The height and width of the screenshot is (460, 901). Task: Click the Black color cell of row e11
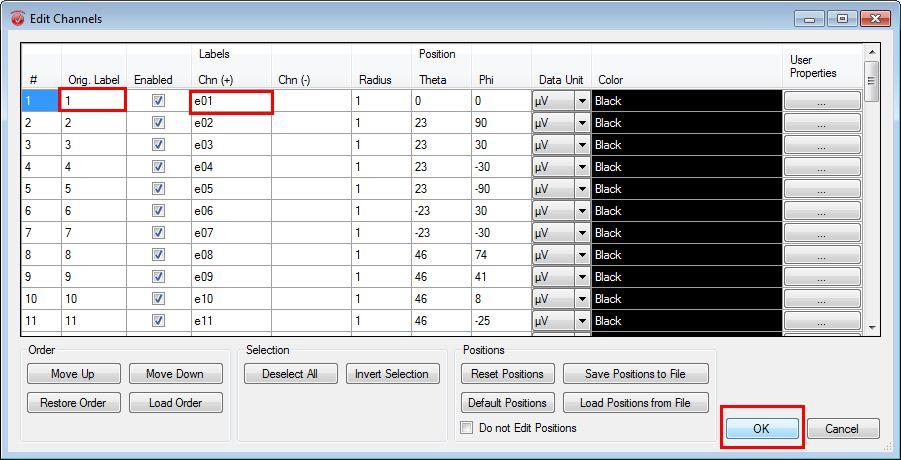tap(687, 320)
